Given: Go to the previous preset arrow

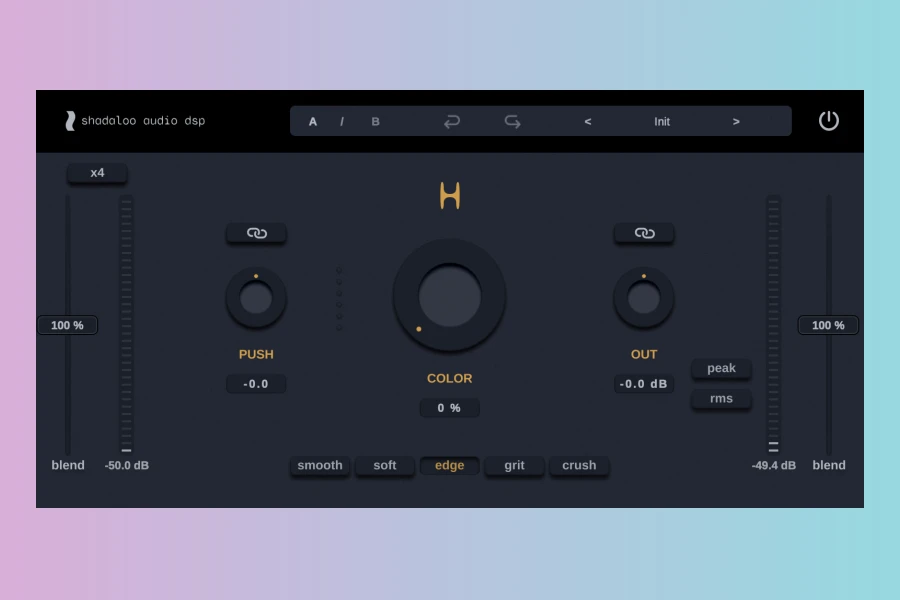Looking at the screenshot, I should (x=588, y=122).
